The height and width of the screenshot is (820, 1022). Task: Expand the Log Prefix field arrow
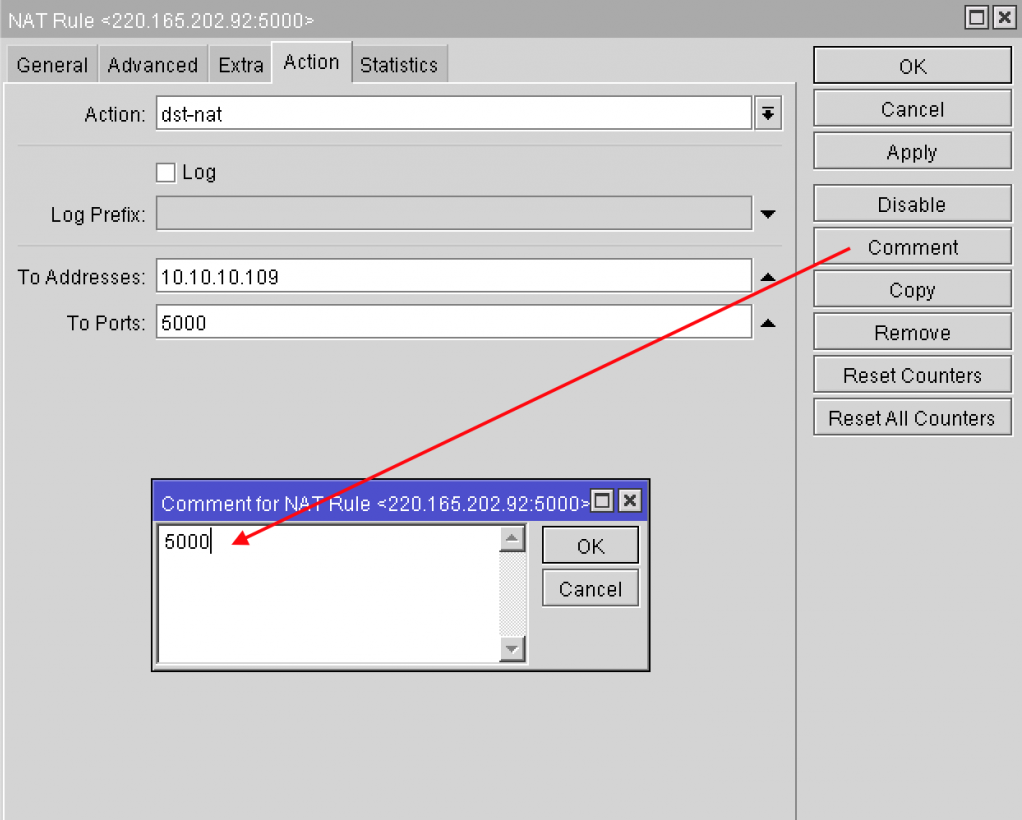pyautogui.click(x=767, y=214)
